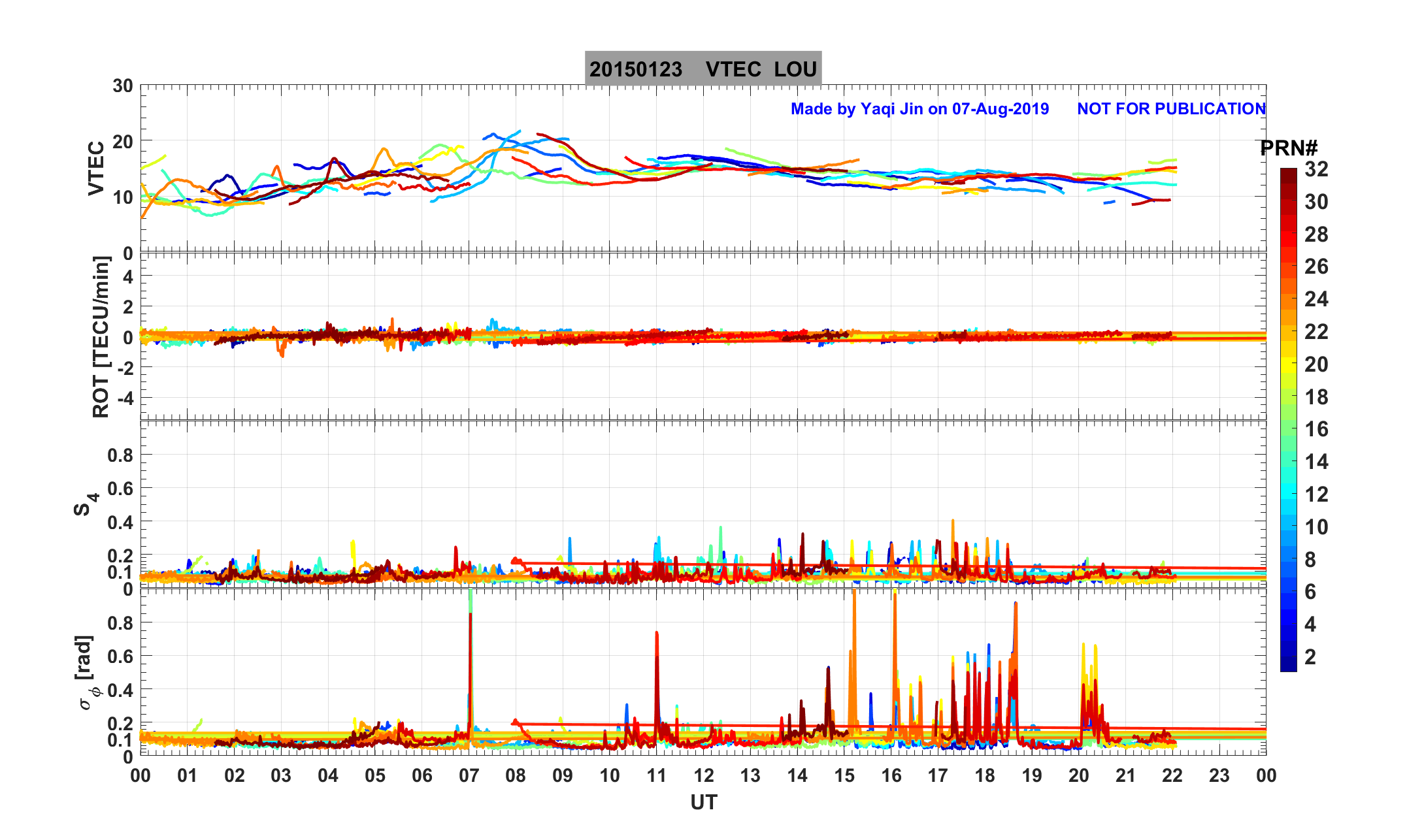
Task: Click the ROT [TECU/min] axis label
Action: click(x=101, y=337)
